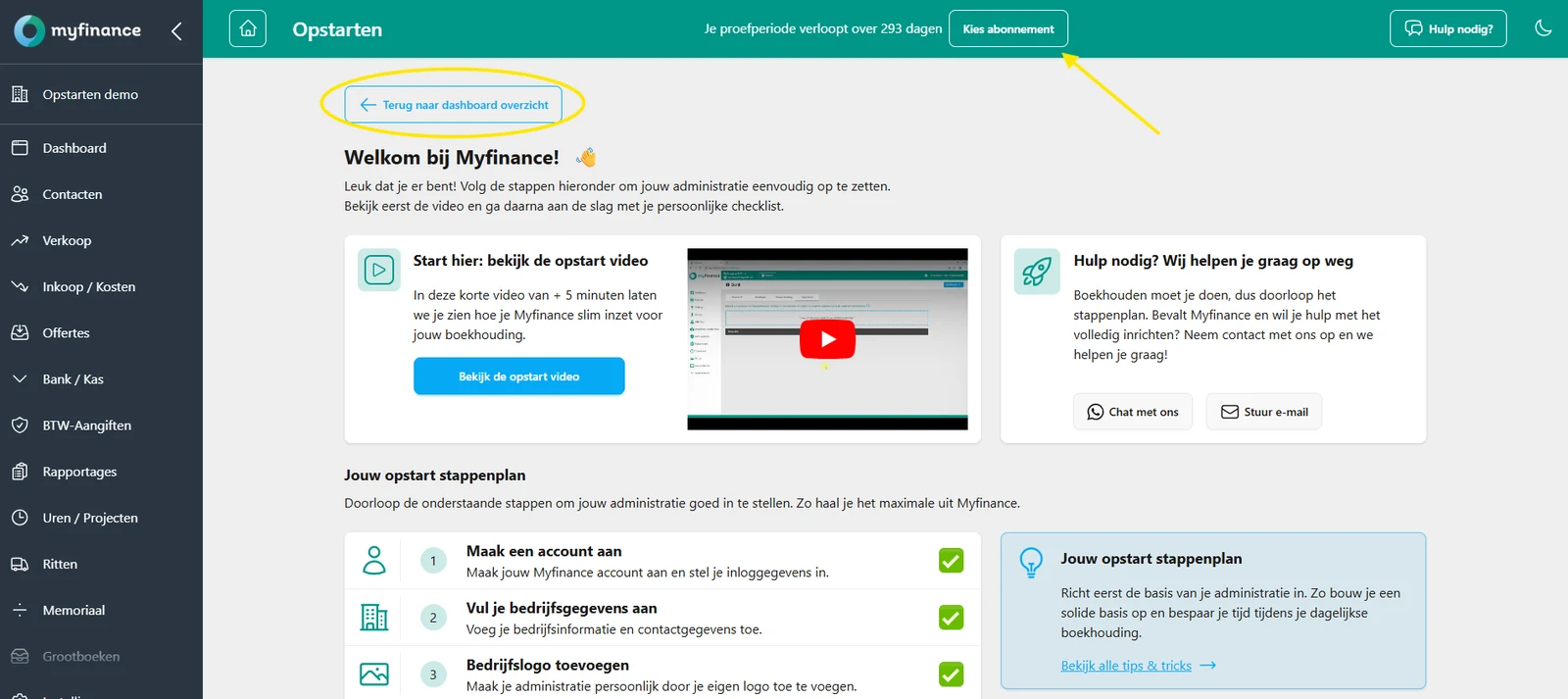Screen dimensions: 1568x699
Task: Play the opstart video thumbnail
Action: point(828,339)
